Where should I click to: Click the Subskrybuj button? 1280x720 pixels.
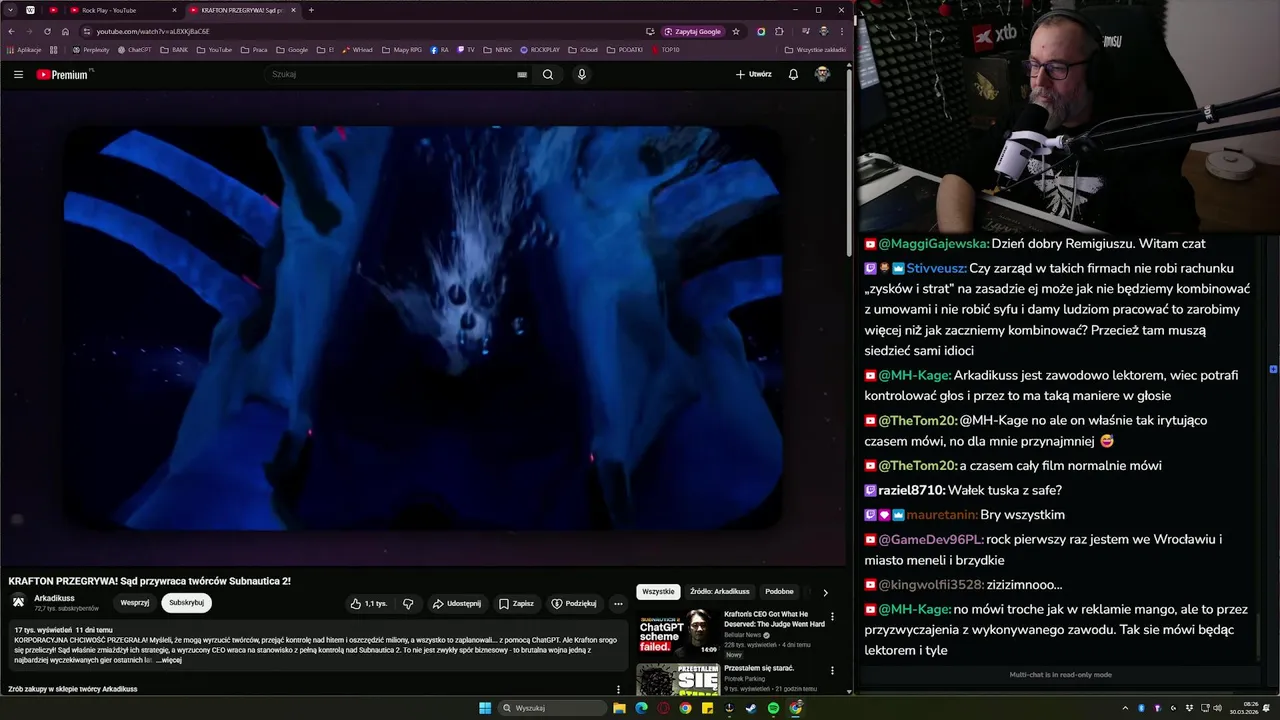pyautogui.click(x=186, y=603)
